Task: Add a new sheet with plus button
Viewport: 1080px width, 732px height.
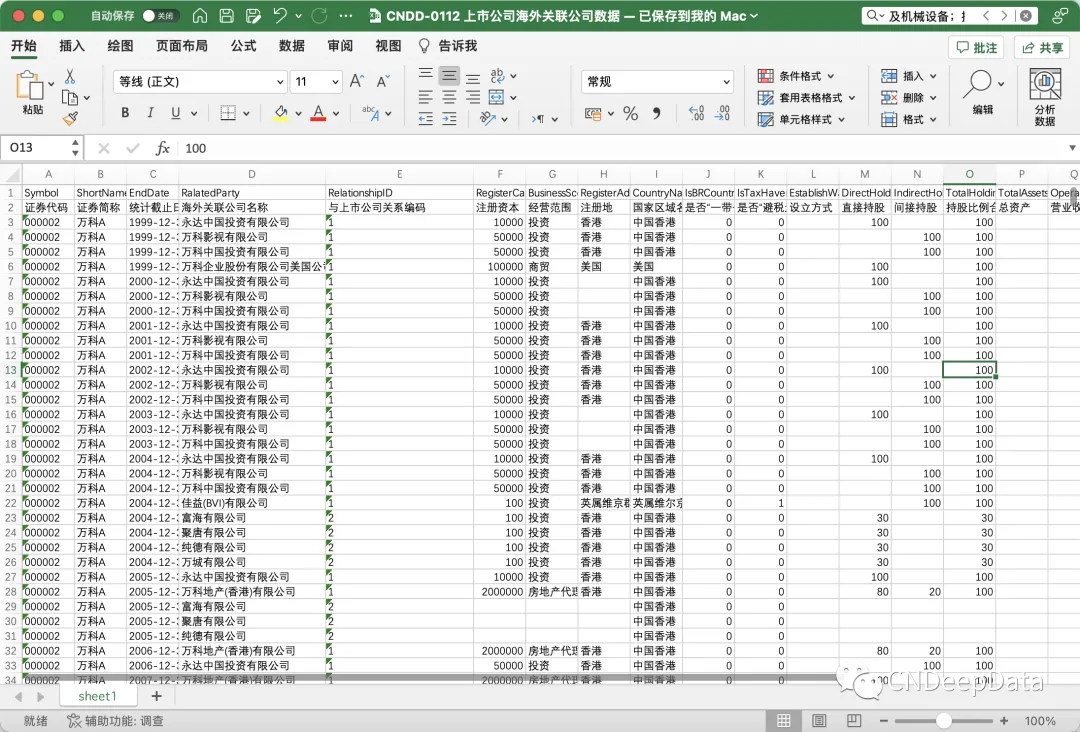Action: click(x=156, y=696)
